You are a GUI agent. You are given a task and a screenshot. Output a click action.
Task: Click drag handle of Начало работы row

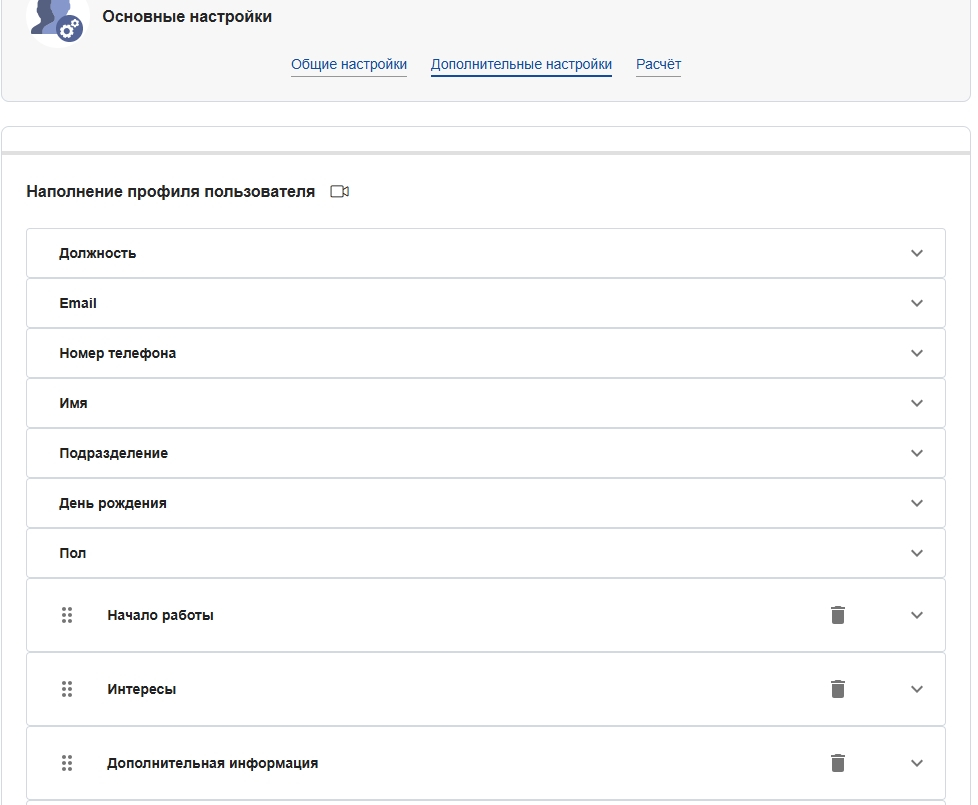tap(67, 615)
